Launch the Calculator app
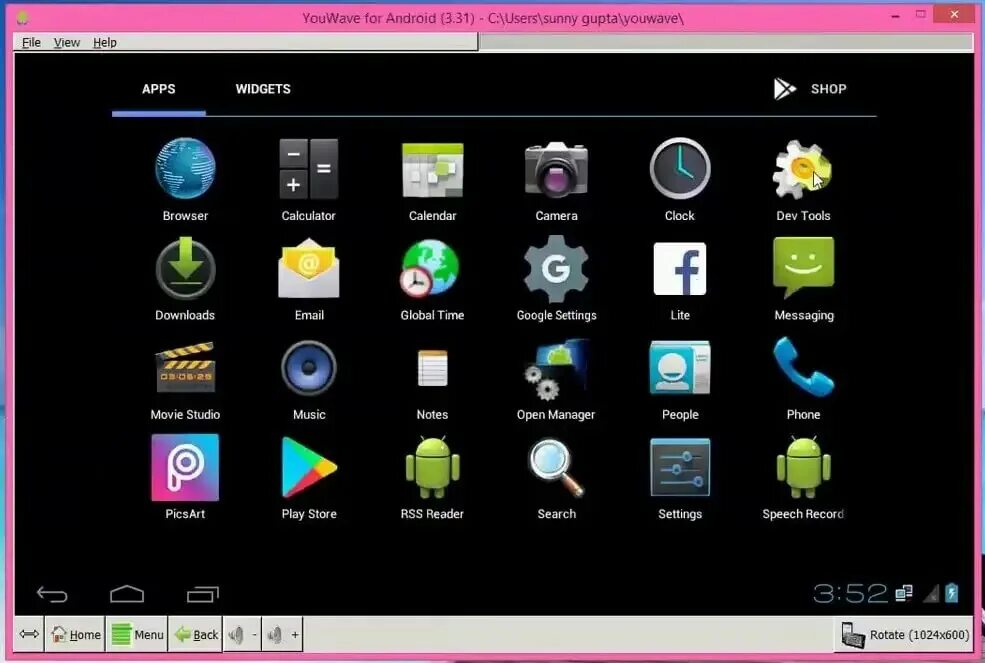The image size is (985, 663). pos(308,170)
